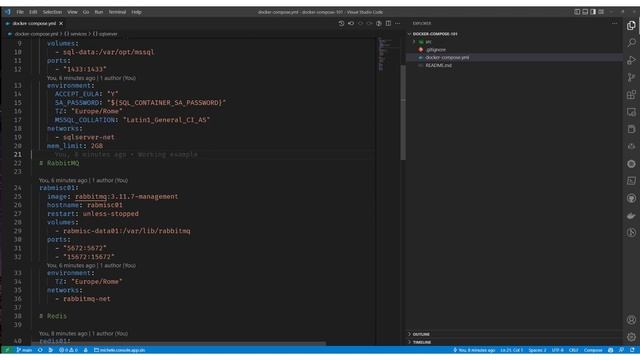This screenshot has width=640, height=360.
Task: Click rabbitmq image link on line 25
Action: [91, 197]
